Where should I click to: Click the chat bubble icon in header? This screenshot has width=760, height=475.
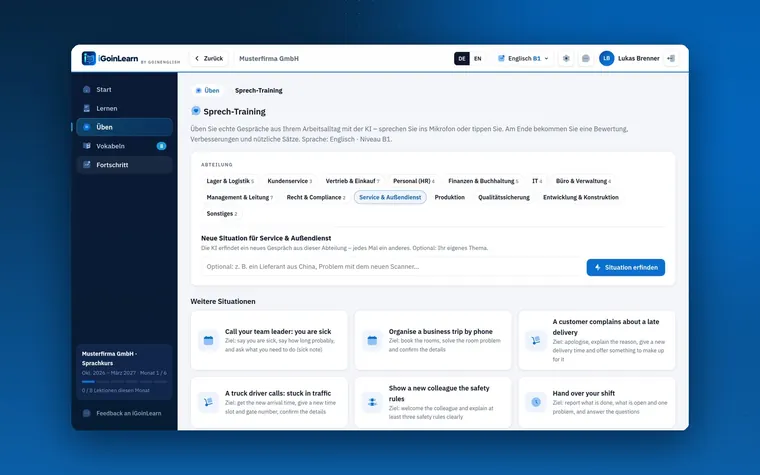[586, 58]
